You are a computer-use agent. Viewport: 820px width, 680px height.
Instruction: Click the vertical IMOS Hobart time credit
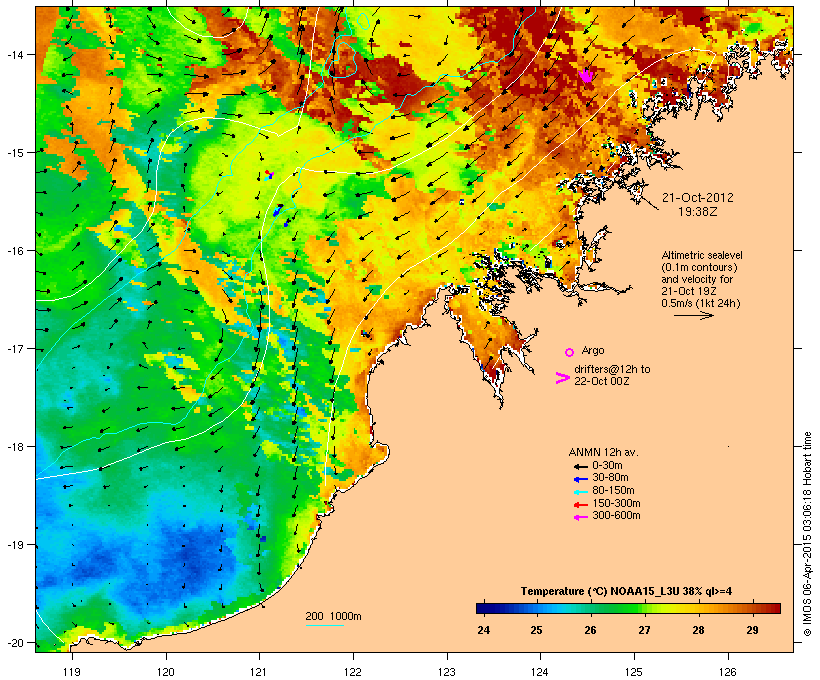pos(807,534)
